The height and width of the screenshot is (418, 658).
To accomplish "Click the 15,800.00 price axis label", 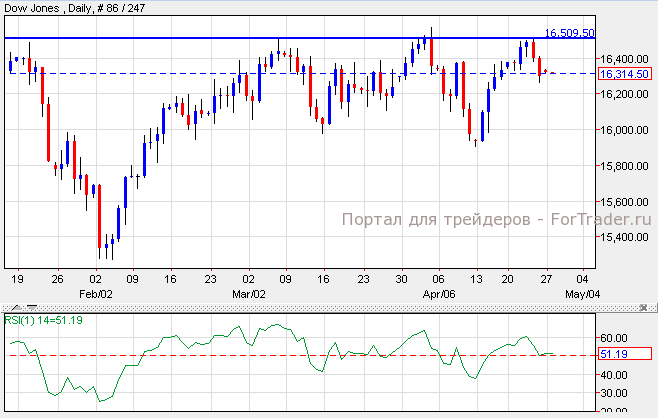I will (x=624, y=166).
